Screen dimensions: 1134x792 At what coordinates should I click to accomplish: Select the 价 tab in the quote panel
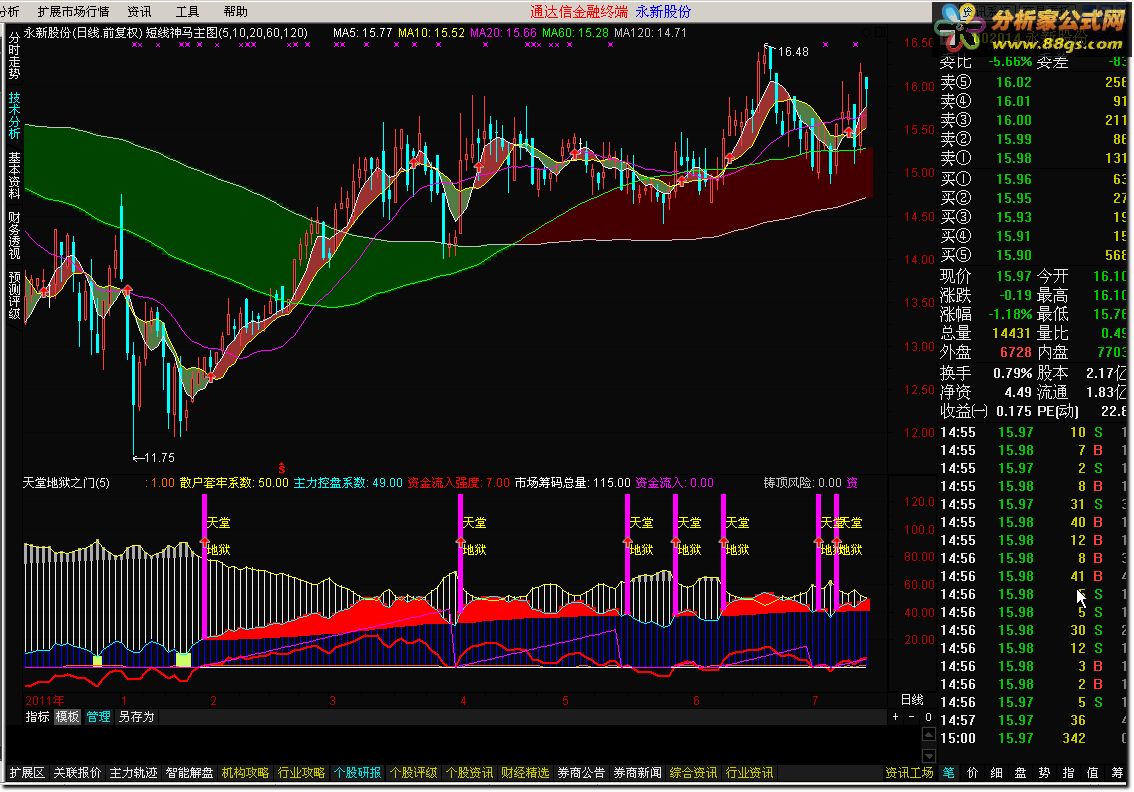(973, 772)
